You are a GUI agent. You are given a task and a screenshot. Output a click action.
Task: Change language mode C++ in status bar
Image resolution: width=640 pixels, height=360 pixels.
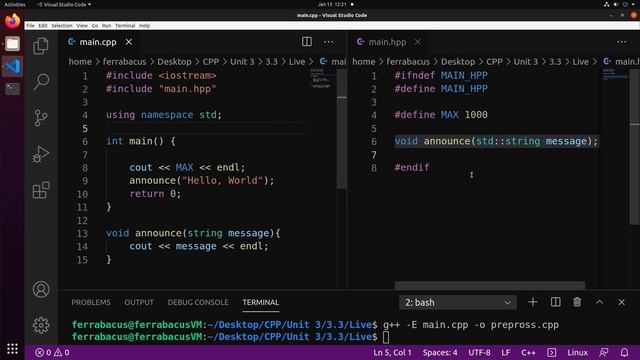[x=528, y=352]
